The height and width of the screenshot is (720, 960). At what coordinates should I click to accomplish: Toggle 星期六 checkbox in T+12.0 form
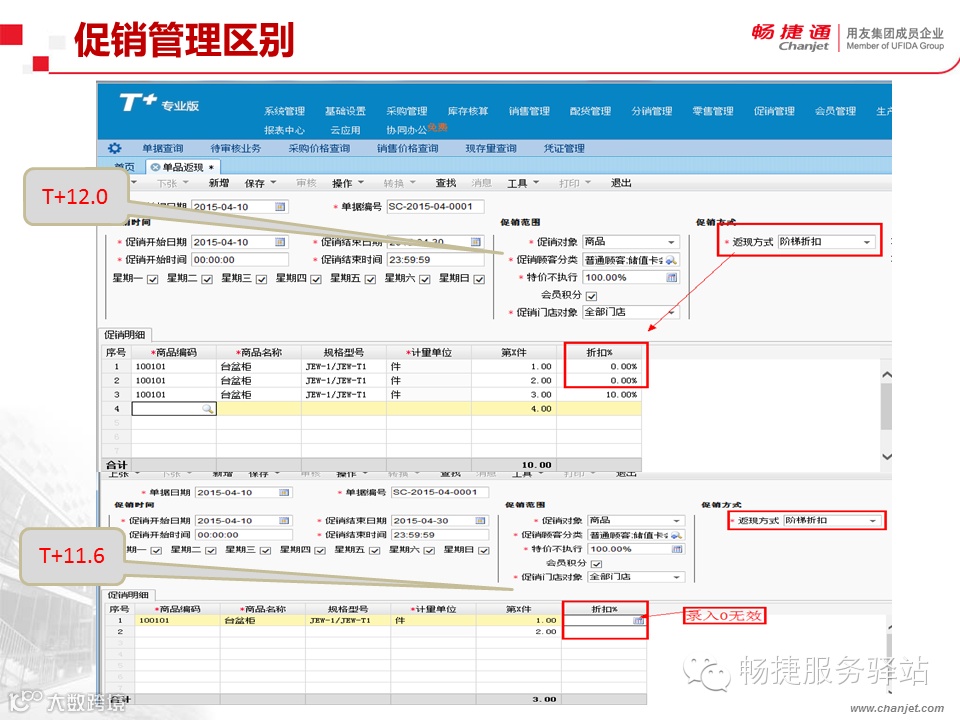pyautogui.click(x=425, y=279)
